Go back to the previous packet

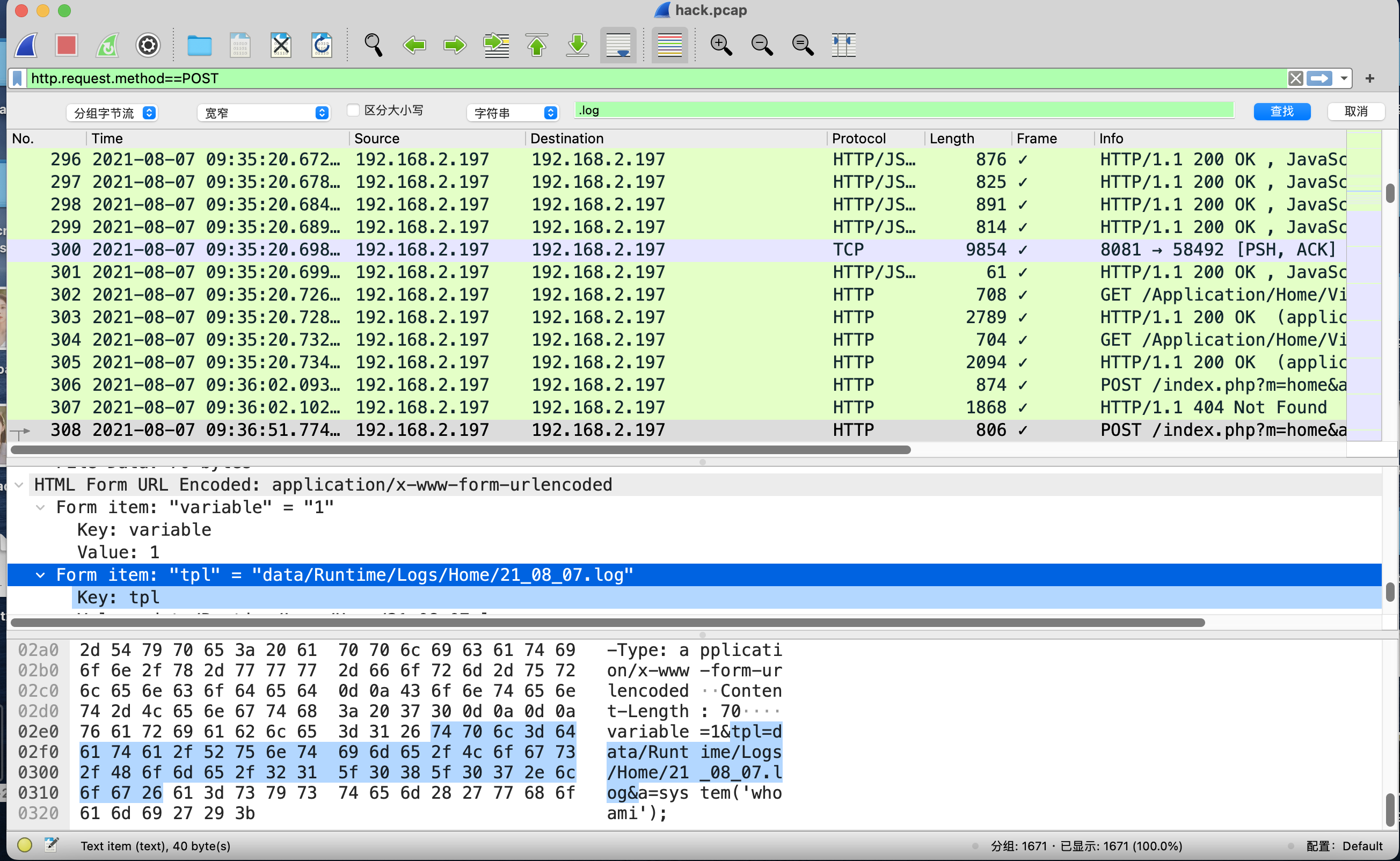click(x=414, y=45)
